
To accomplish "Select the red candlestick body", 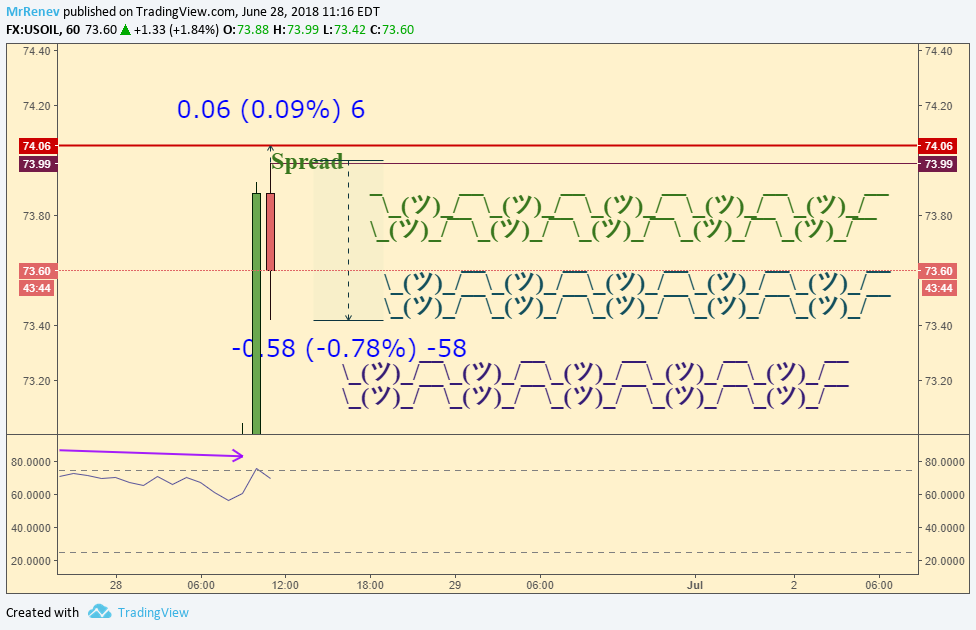I will point(270,232).
